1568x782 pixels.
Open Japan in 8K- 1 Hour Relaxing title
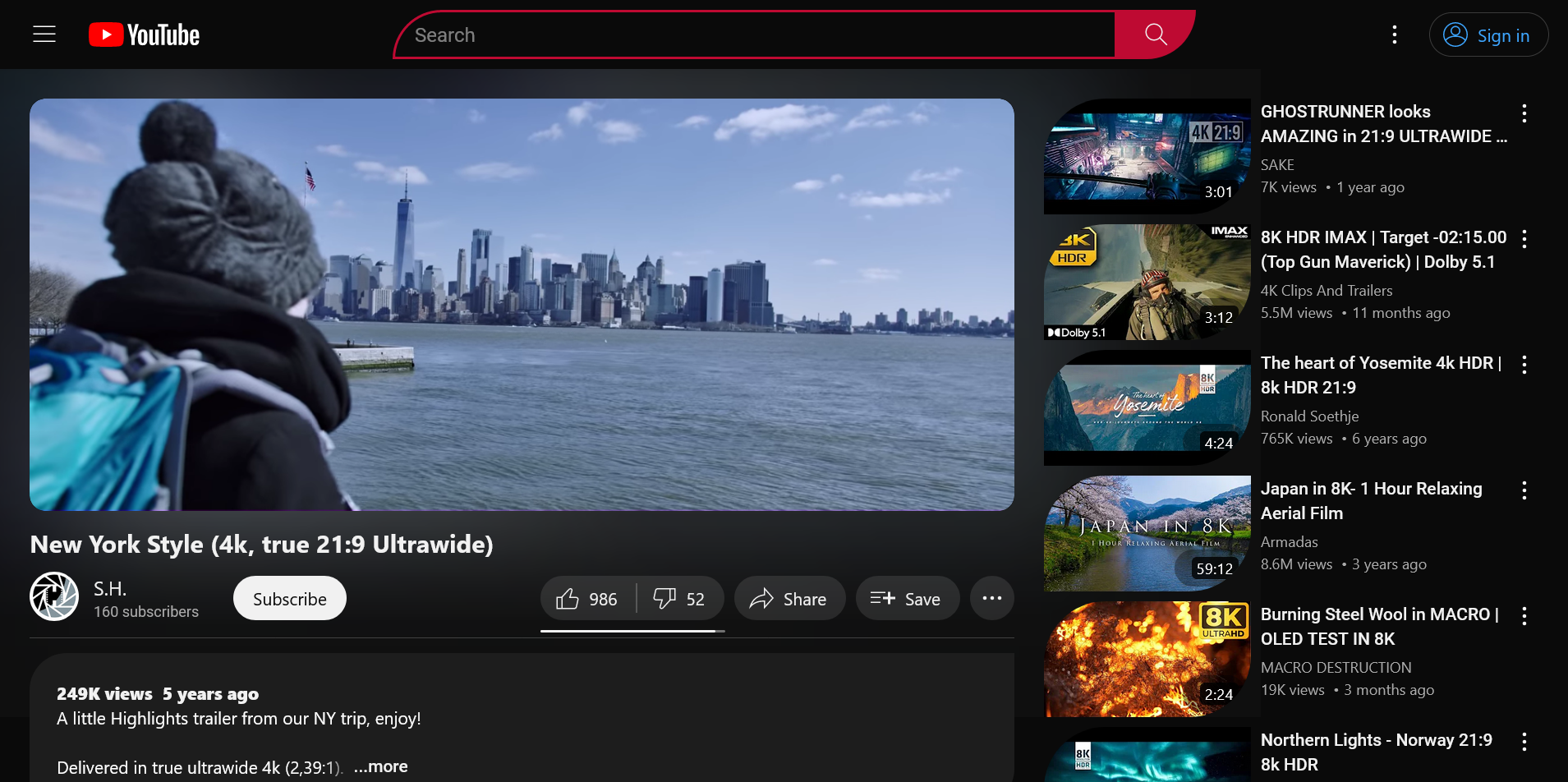pyautogui.click(x=1372, y=501)
